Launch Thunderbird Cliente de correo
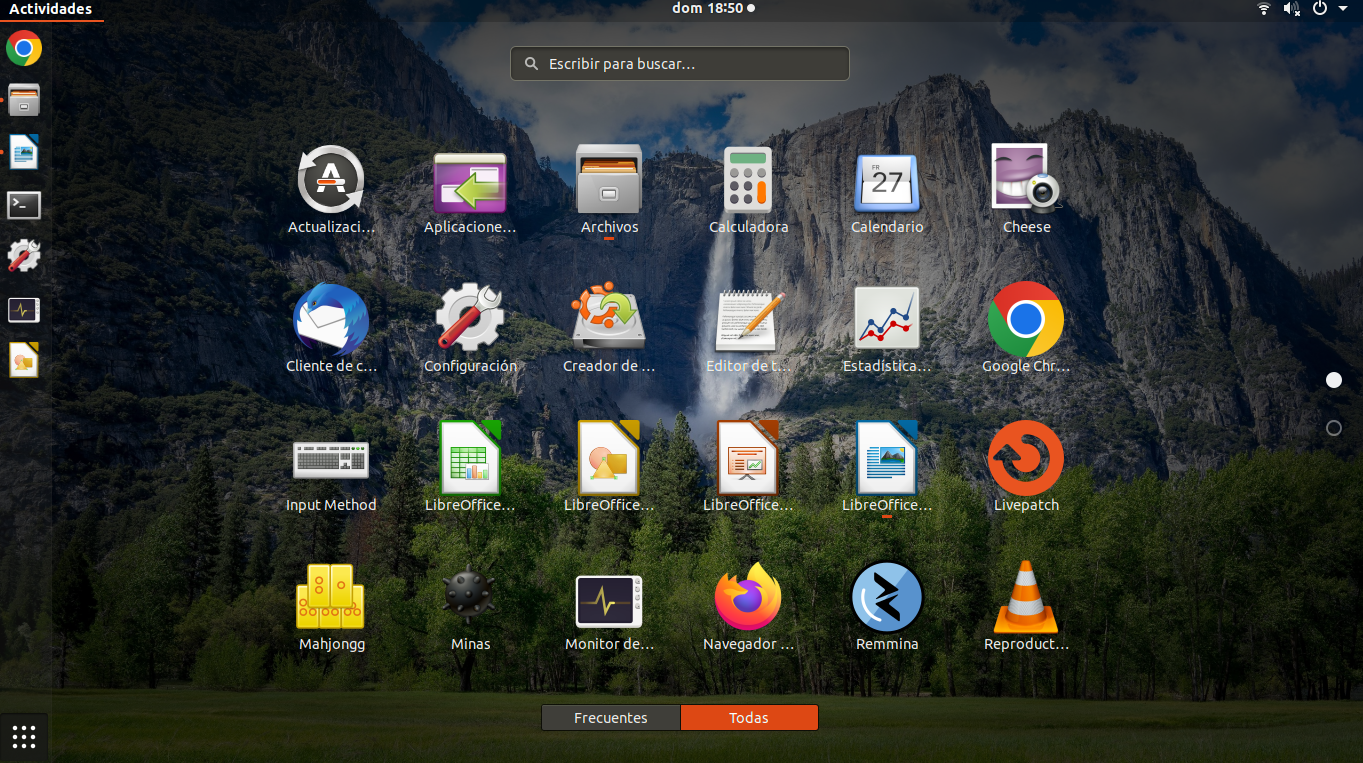Screen dimensions: 1363x763 331,319
